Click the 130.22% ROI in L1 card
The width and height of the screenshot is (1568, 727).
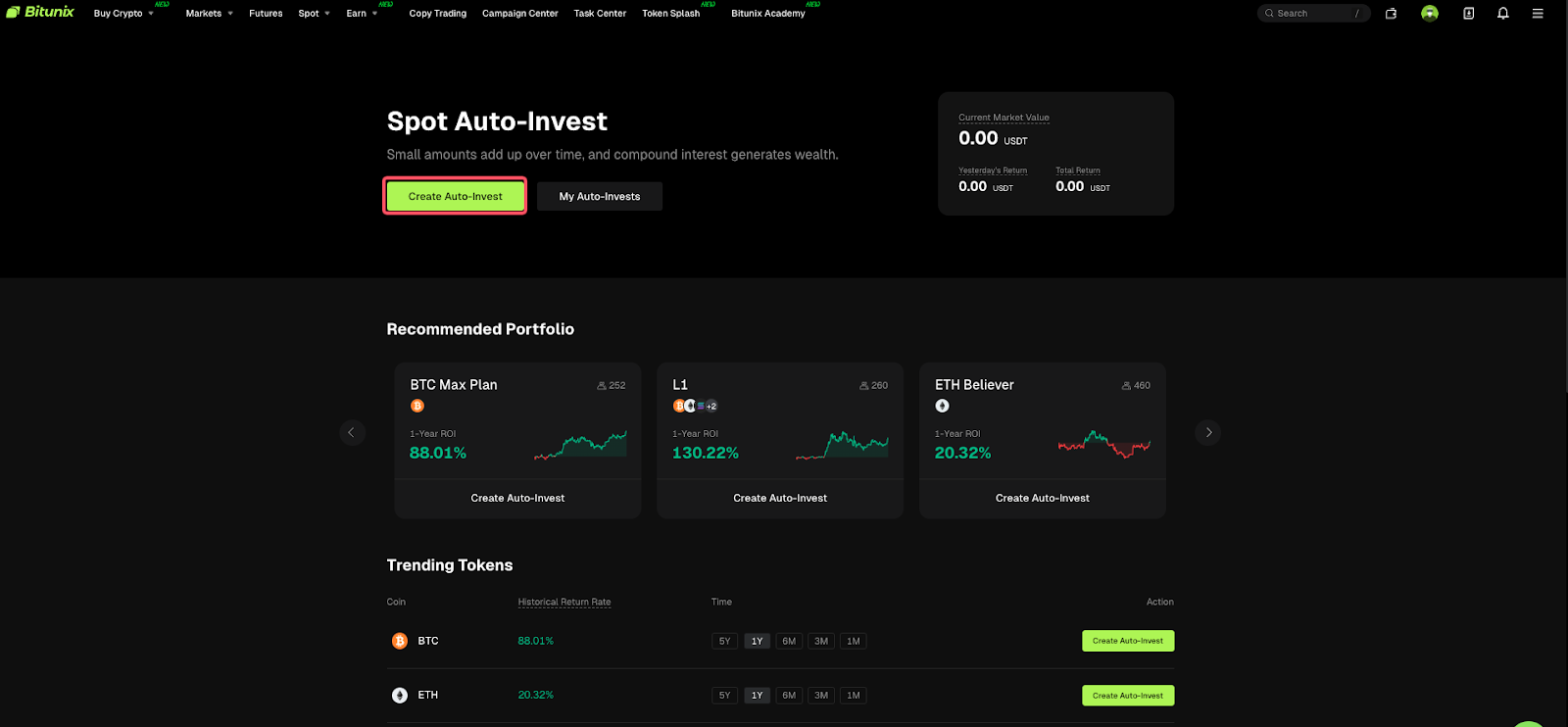click(x=706, y=453)
